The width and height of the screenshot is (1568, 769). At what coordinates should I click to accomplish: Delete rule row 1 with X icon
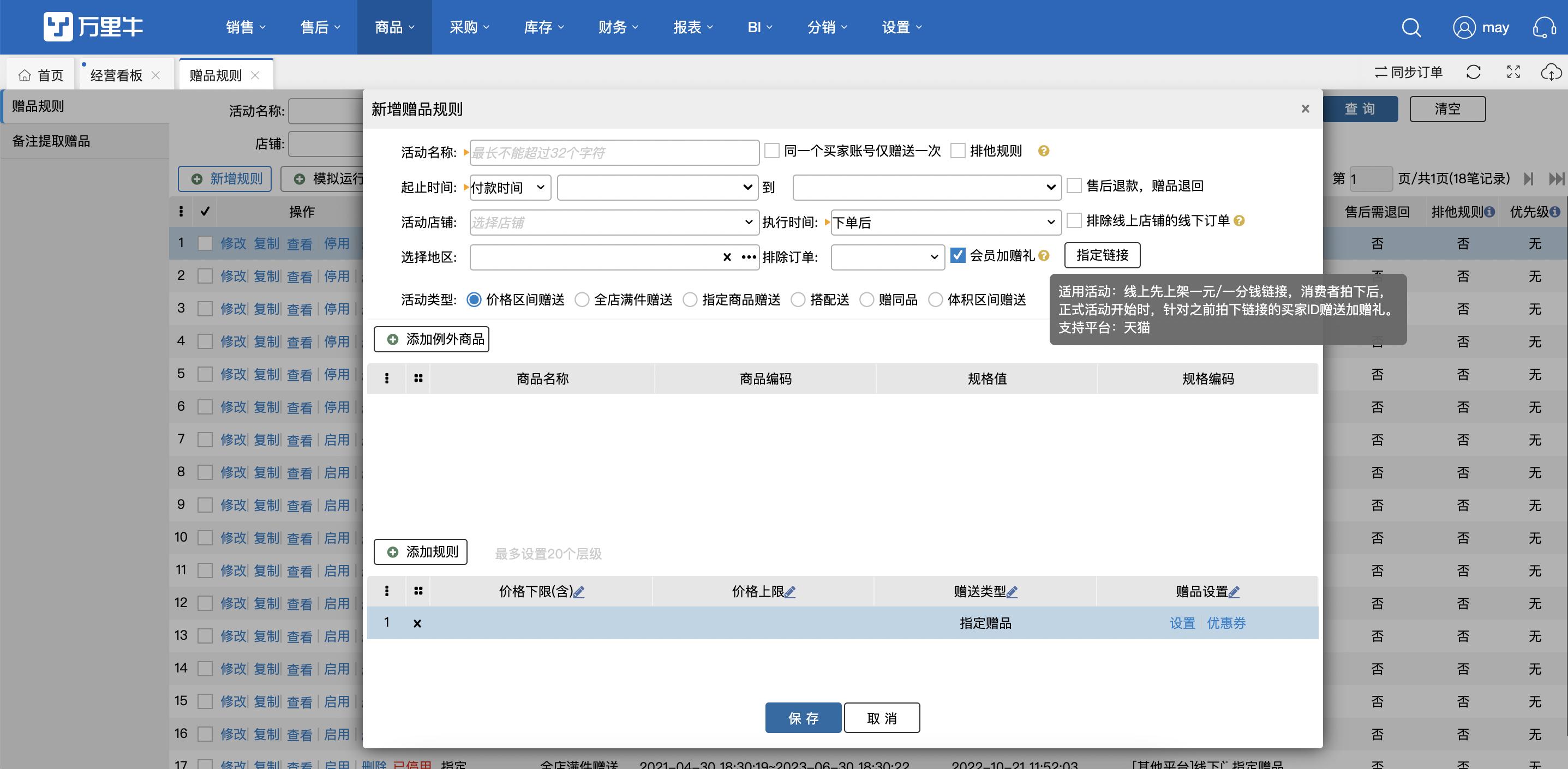pyautogui.click(x=417, y=623)
